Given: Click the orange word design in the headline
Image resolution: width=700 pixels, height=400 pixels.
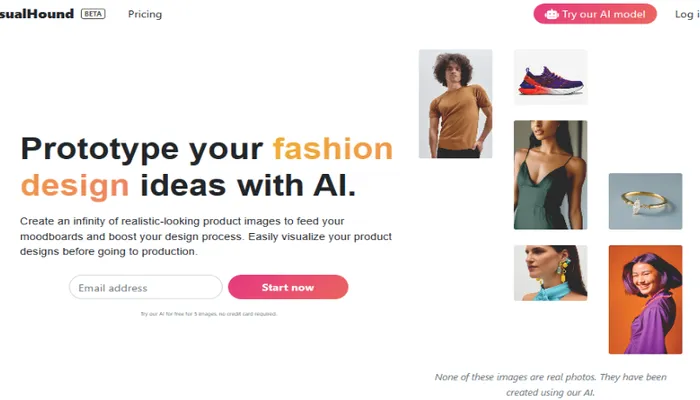Looking at the screenshot, I should 75,185.
